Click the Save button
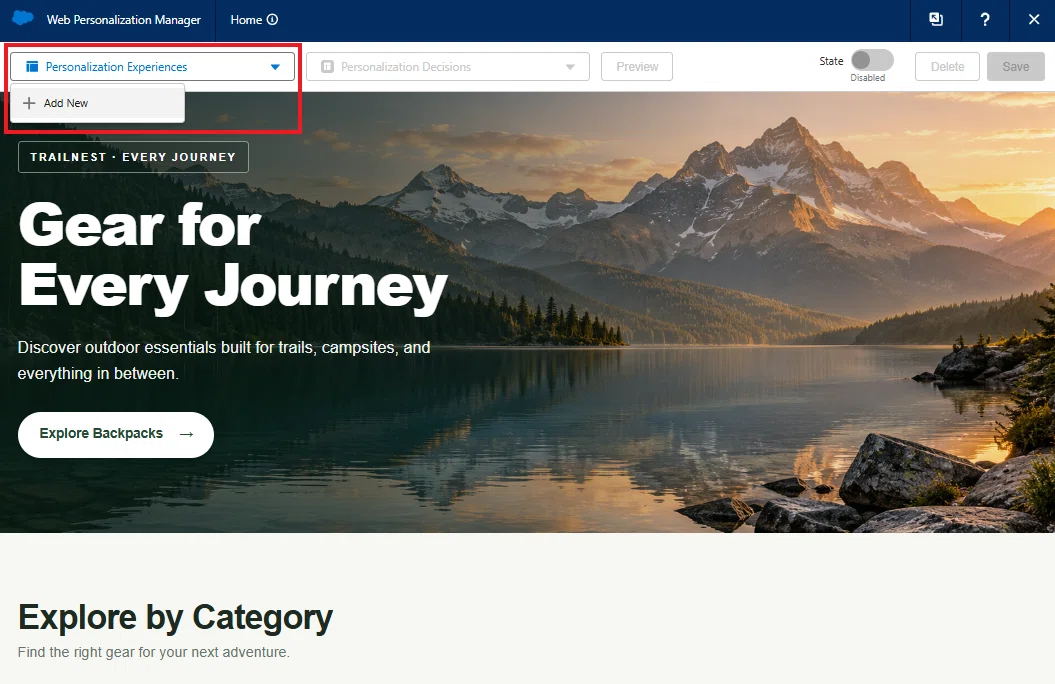Image resolution: width=1055 pixels, height=684 pixels. point(1016,67)
